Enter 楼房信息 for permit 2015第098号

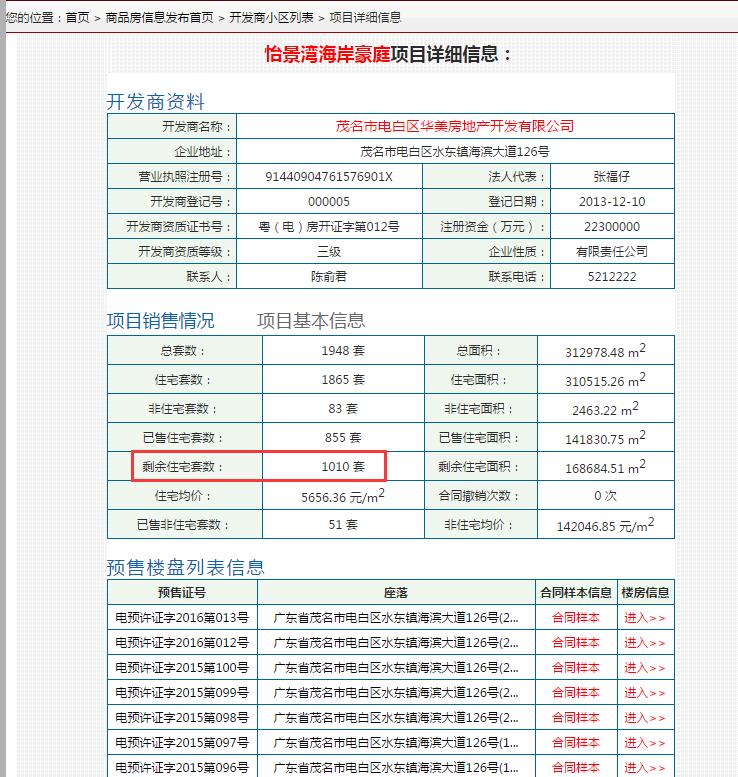pyautogui.click(x=645, y=718)
